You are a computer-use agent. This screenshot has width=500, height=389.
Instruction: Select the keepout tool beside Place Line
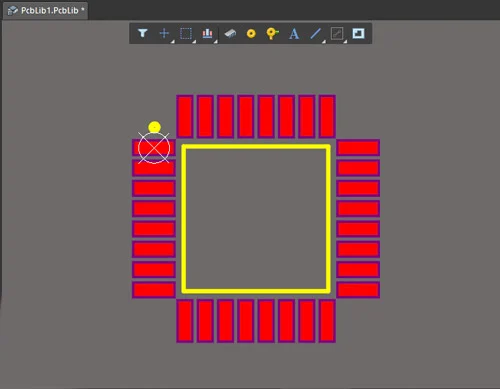click(x=337, y=33)
